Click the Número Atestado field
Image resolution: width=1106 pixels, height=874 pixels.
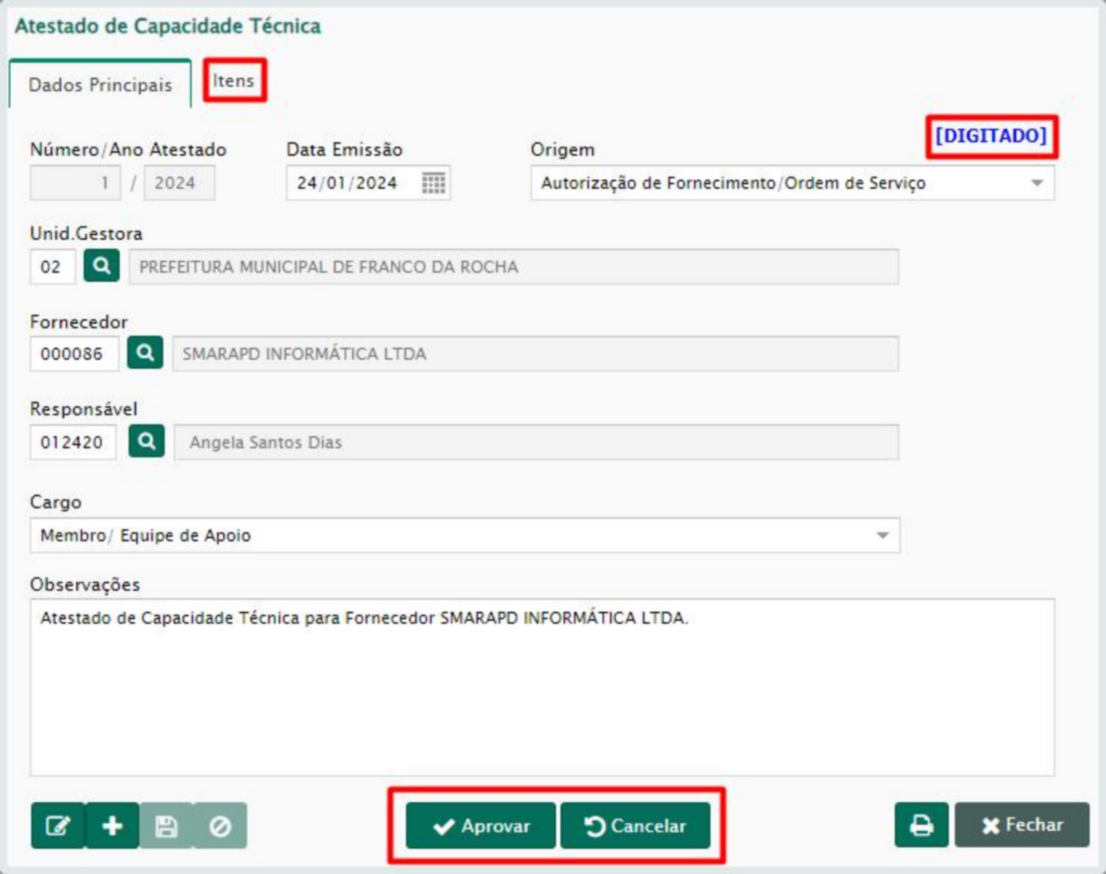click(75, 183)
